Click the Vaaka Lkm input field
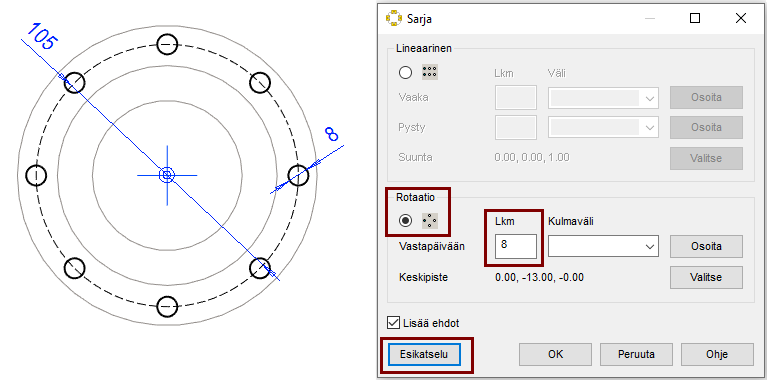 pos(516,97)
